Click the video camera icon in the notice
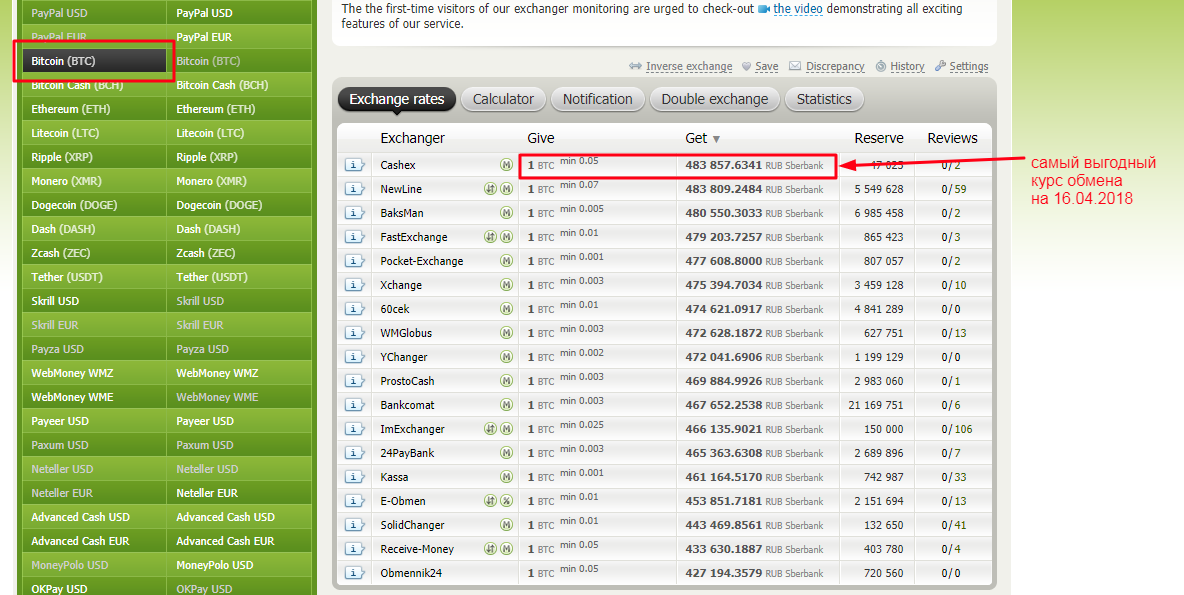The image size is (1184, 595). tap(764, 9)
